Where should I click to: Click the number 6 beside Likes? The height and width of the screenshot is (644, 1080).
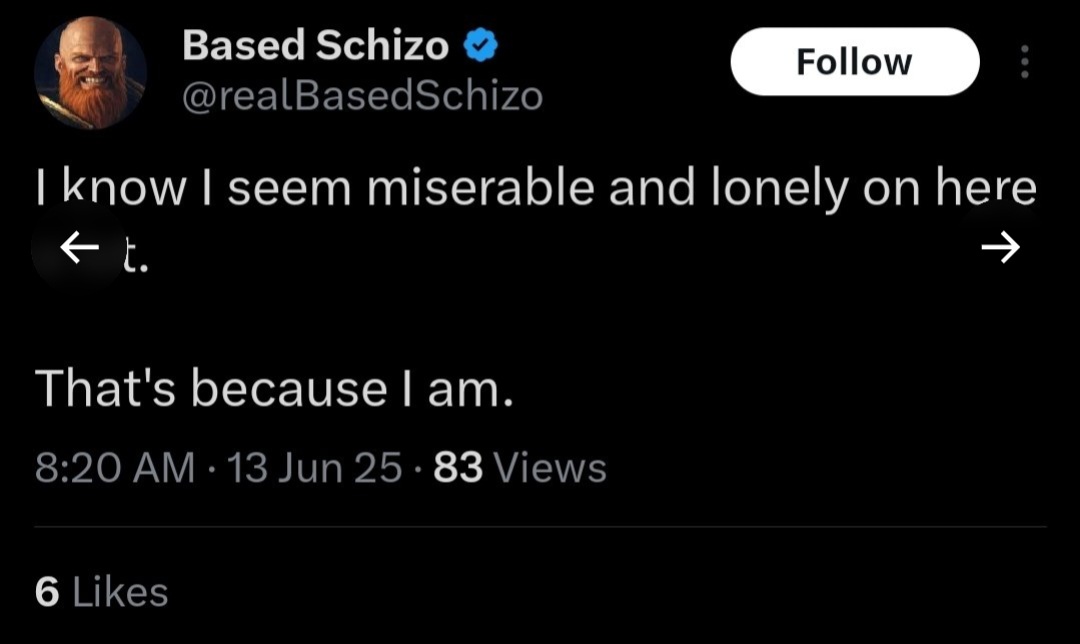pos(46,592)
